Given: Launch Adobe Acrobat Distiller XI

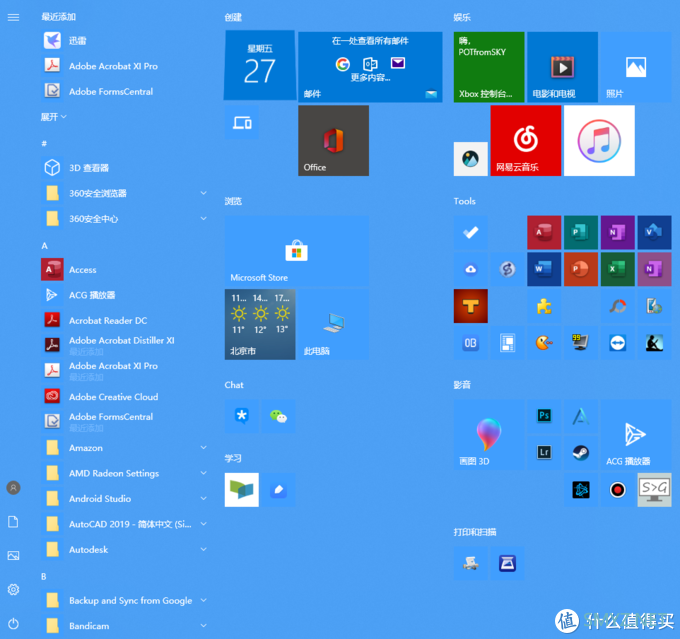Looking at the screenshot, I should (125, 345).
